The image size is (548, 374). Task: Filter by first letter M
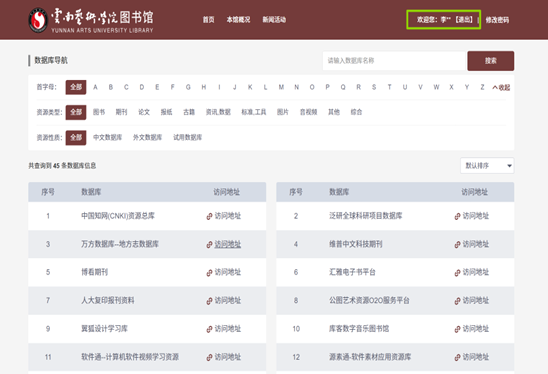point(281,87)
